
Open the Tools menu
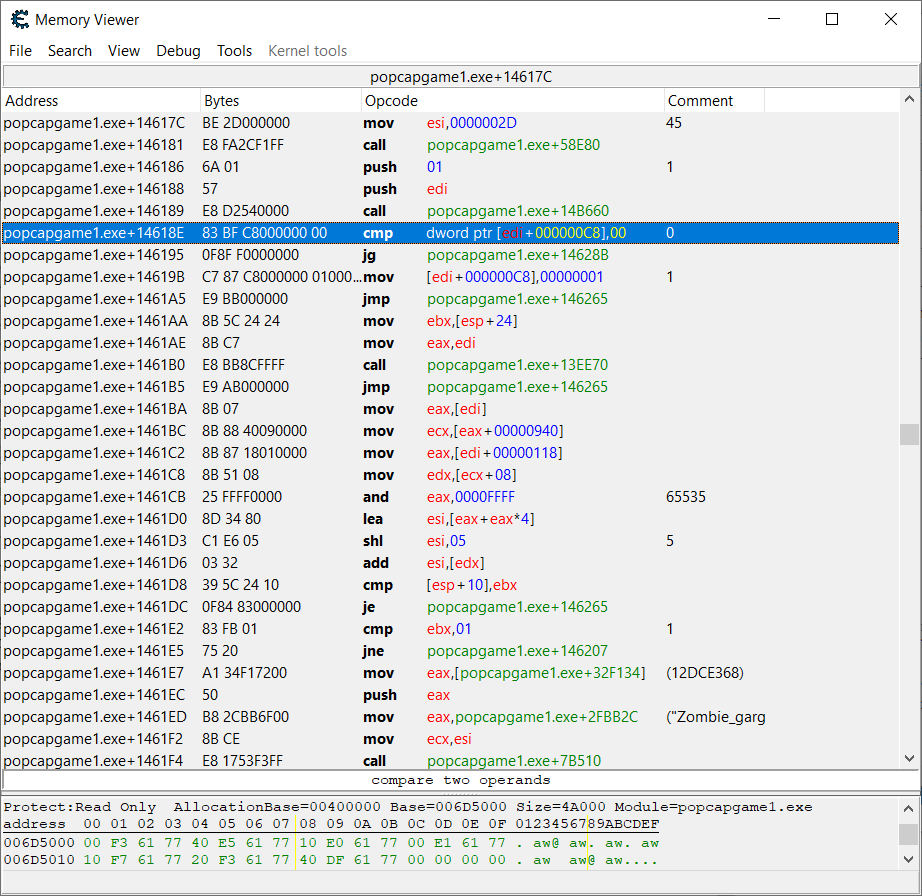234,51
